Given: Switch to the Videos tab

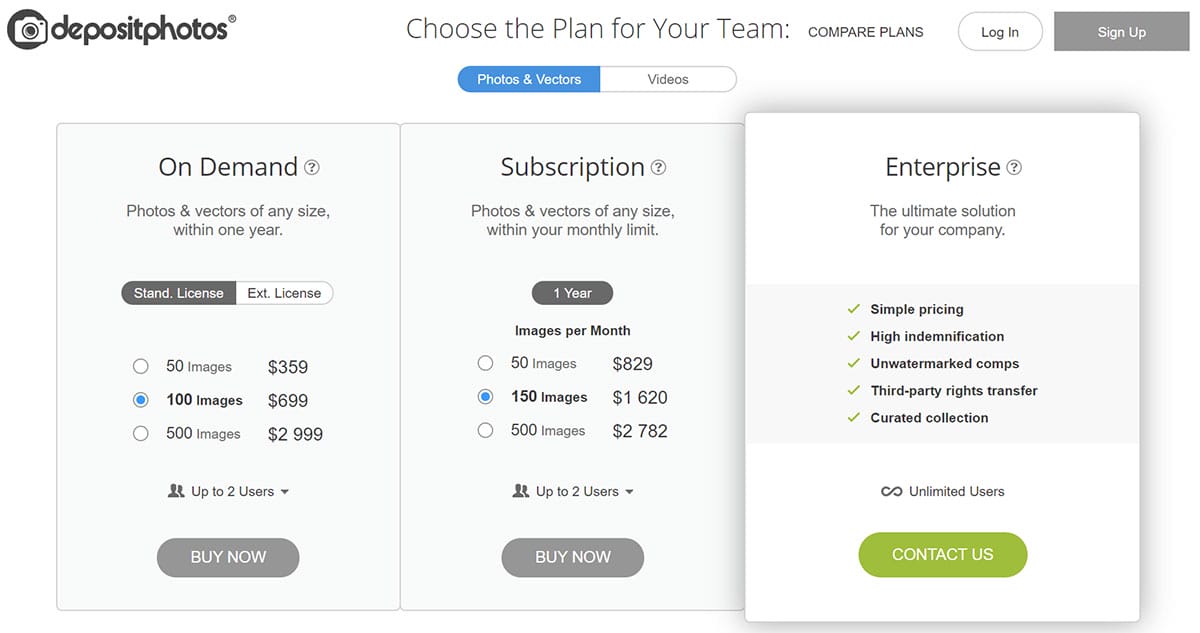Looking at the screenshot, I should [x=667, y=79].
